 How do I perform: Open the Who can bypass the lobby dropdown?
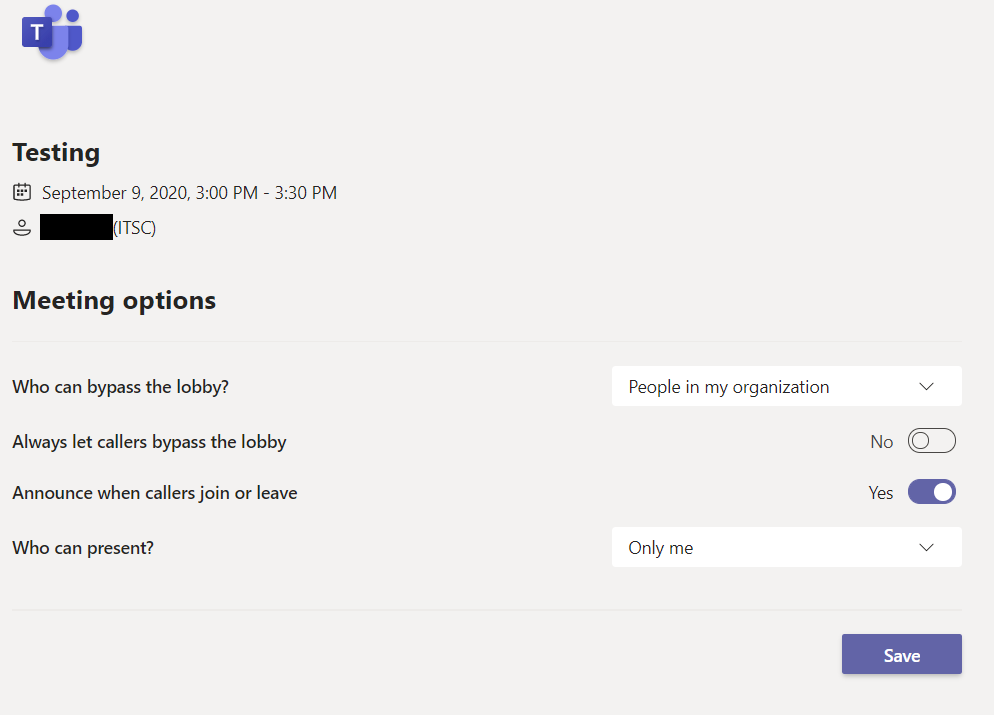(787, 386)
